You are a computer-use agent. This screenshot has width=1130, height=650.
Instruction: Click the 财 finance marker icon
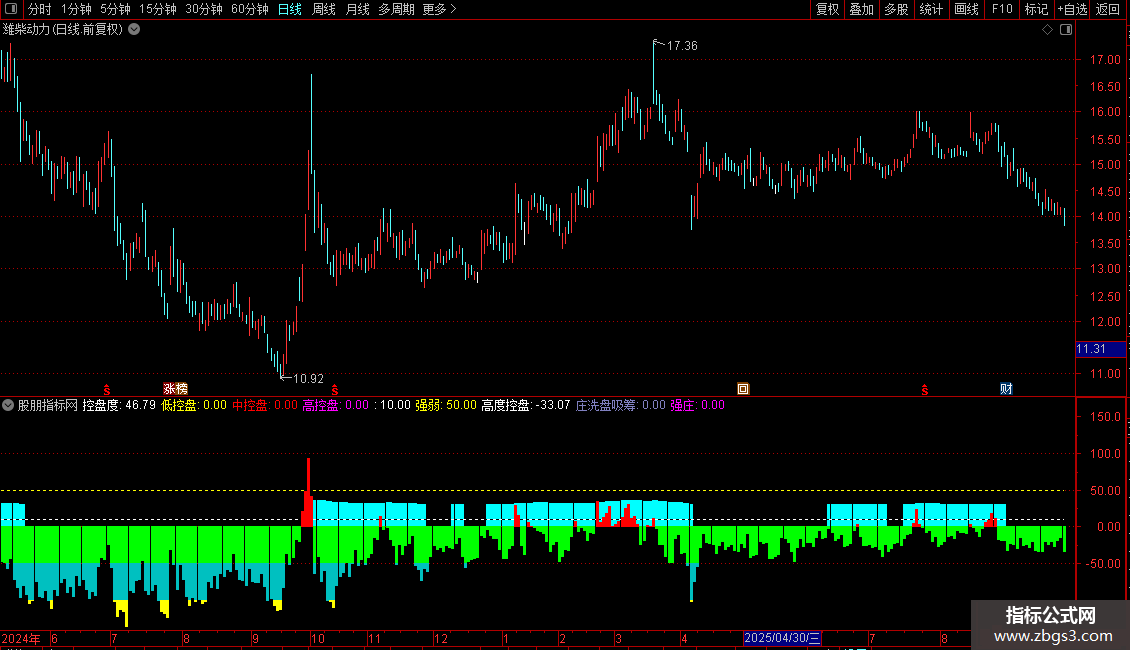1006,388
